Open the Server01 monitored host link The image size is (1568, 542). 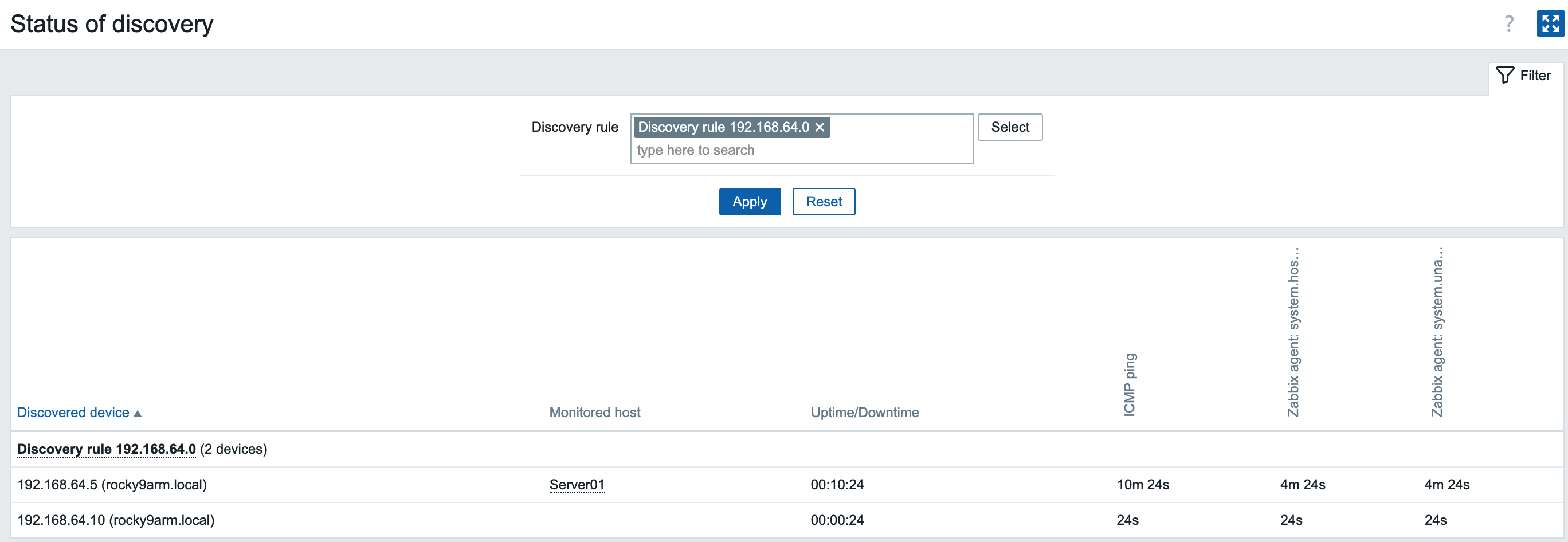click(577, 484)
